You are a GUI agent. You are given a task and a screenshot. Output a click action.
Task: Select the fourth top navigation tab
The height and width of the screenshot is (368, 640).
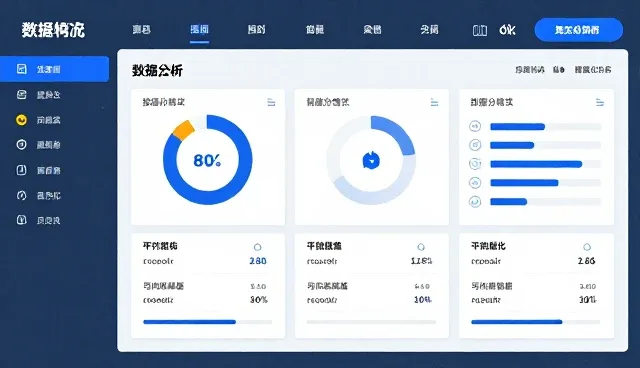[x=315, y=29]
